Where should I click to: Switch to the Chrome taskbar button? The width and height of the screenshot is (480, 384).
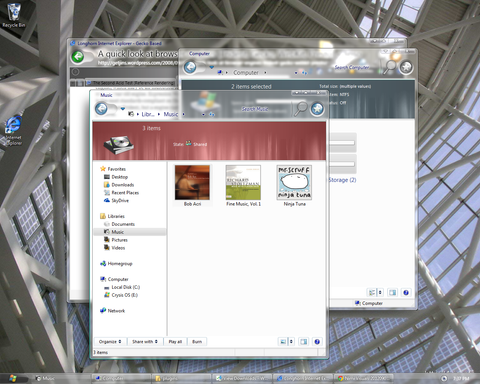tap(363, 378)
